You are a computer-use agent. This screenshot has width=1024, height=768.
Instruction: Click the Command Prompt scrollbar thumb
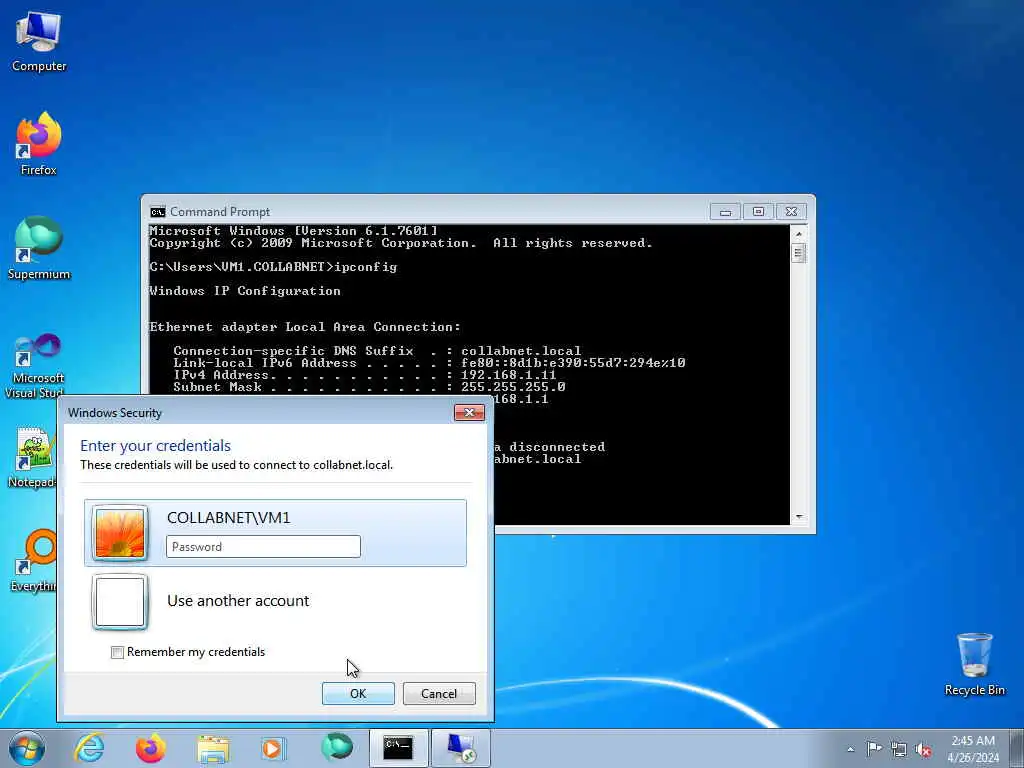(x=799, y=253)
